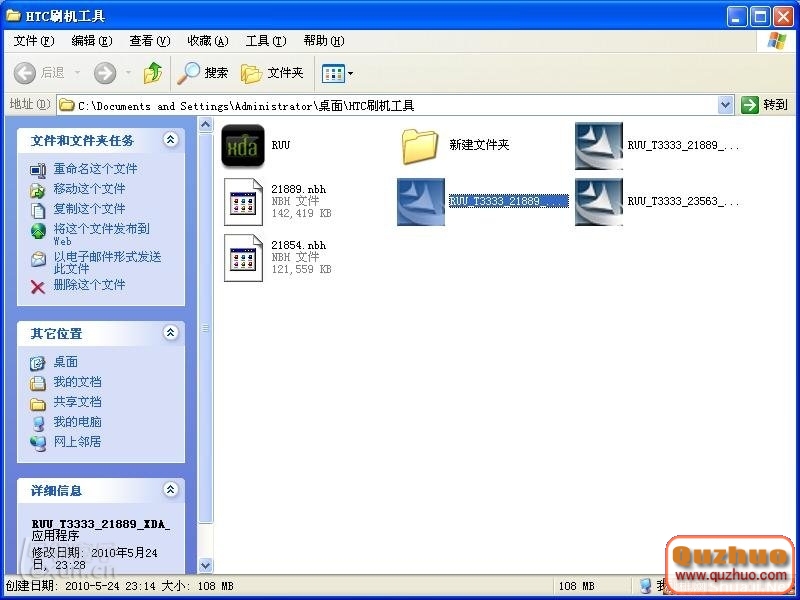This screenshot has height=600, width=800.
Task: Click 删除这个文件 task link
Action: (89, 285)
